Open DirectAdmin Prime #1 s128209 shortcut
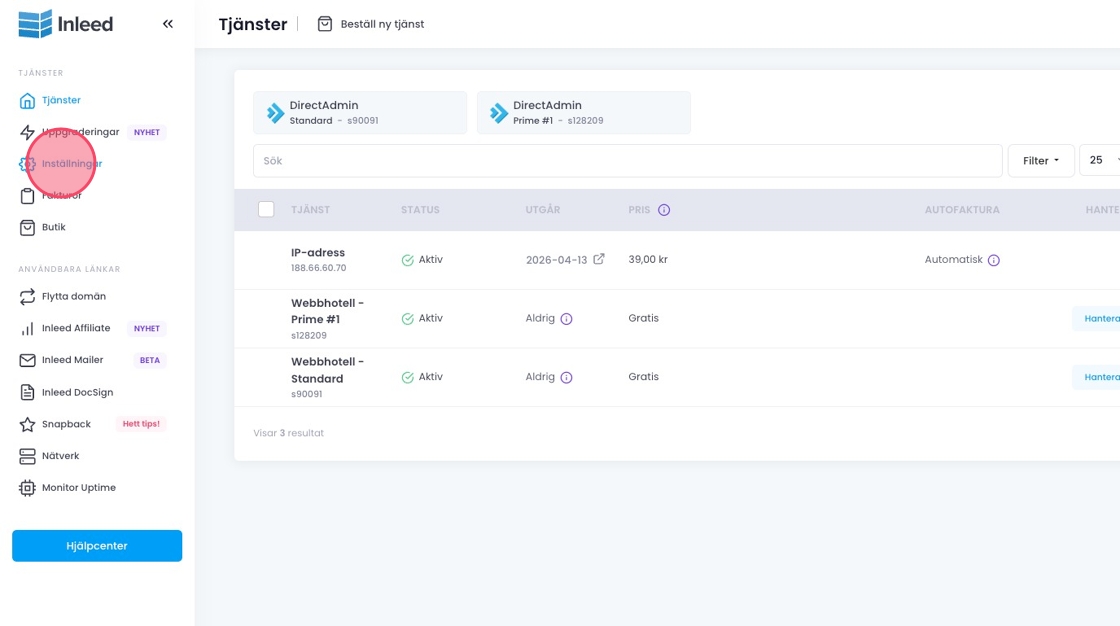Viewport: 1120px width, 626px height. pos(583,113)
